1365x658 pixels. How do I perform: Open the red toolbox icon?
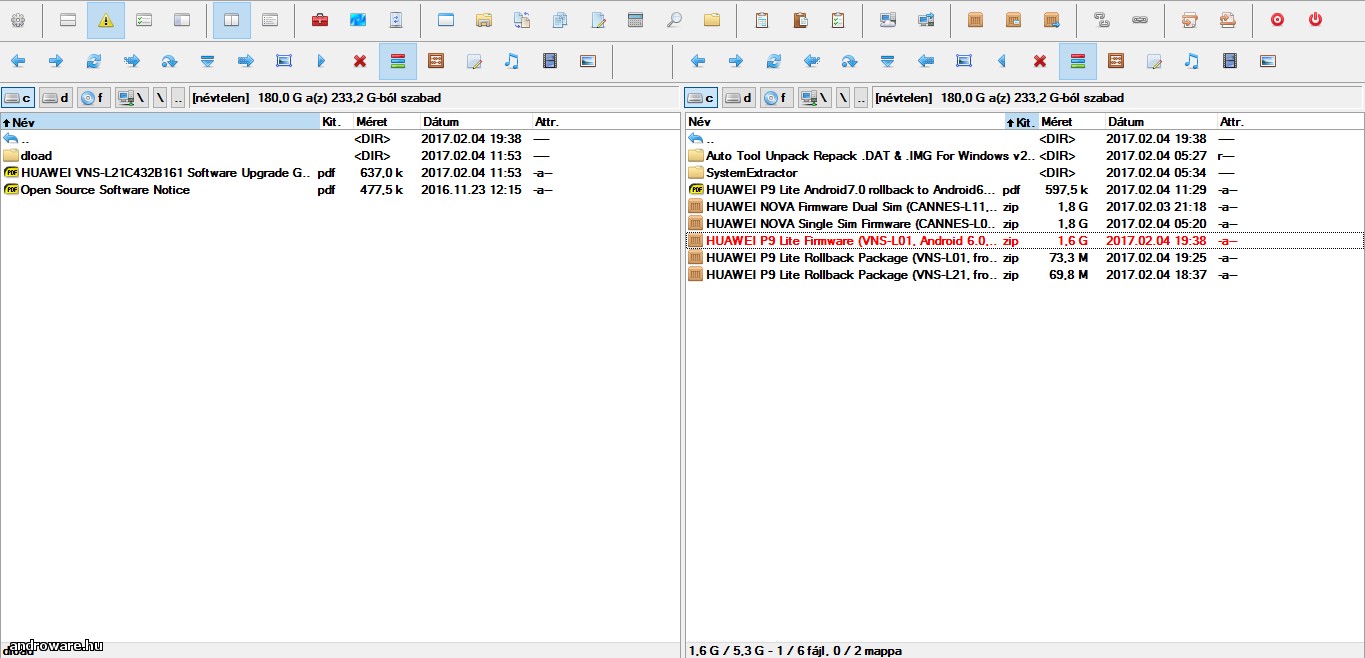(320, 20)
